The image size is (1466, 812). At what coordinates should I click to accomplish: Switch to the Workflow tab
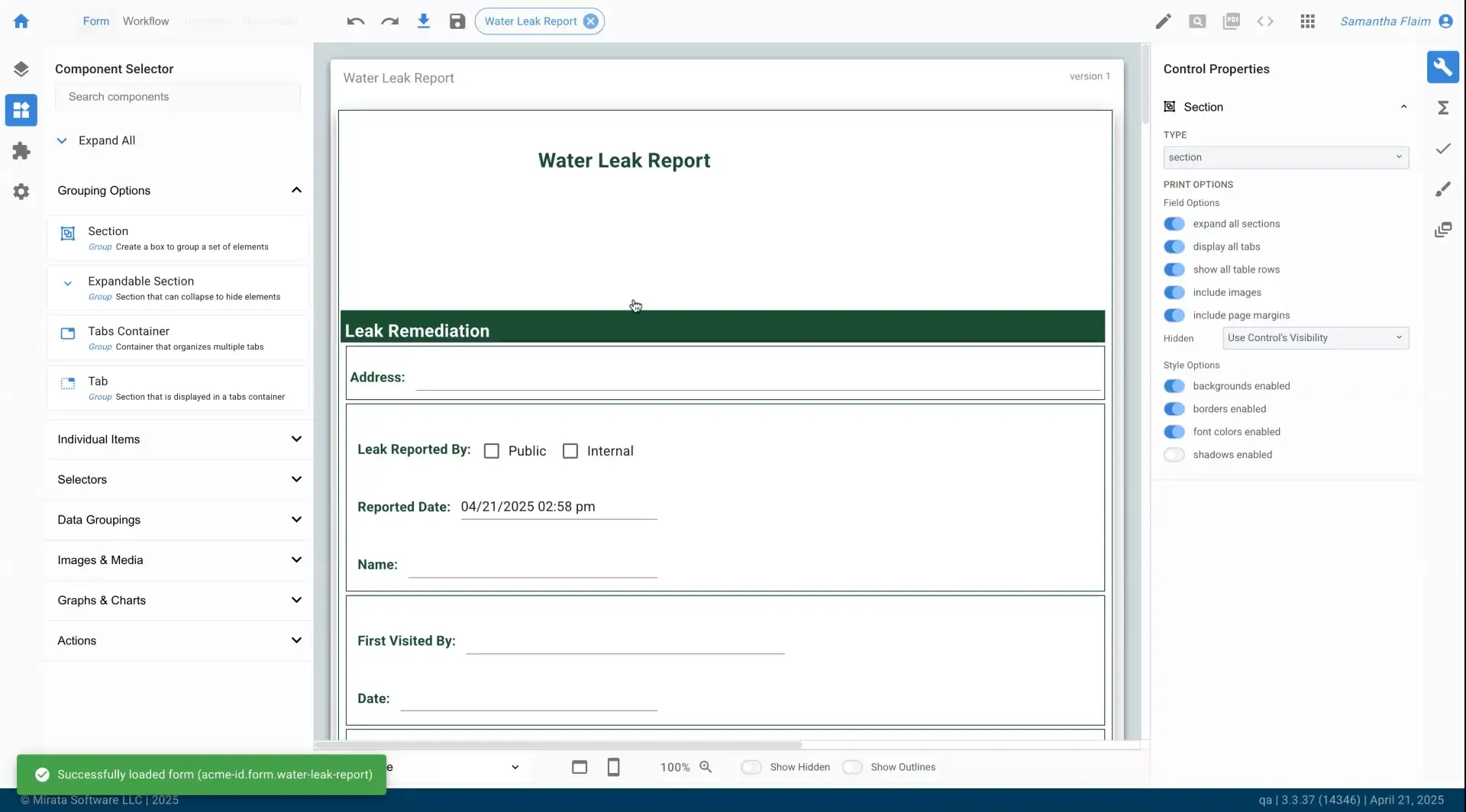pyautogui.click(x=146, y=21)
